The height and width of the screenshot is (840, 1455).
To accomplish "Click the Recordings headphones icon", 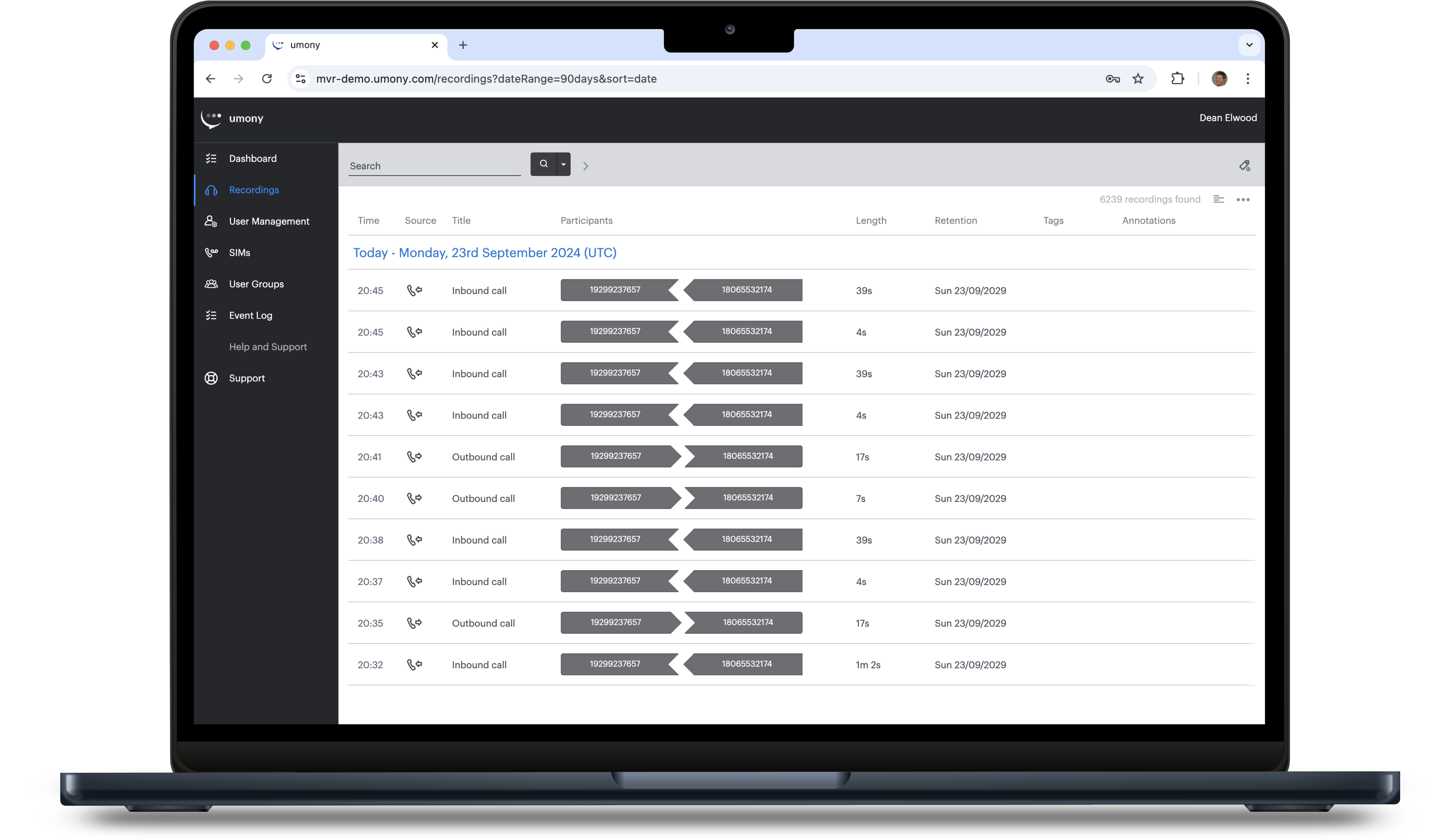I will click(x=211, y=190).
